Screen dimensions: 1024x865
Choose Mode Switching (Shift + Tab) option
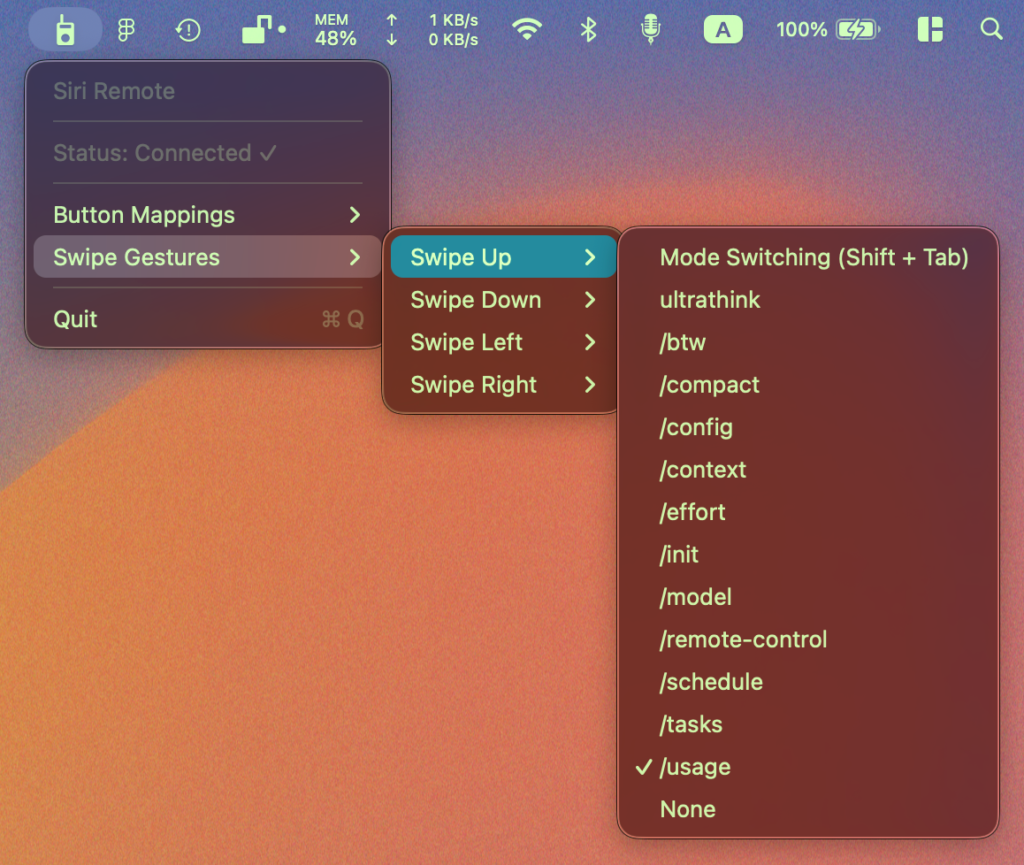[x=814, y=257]
